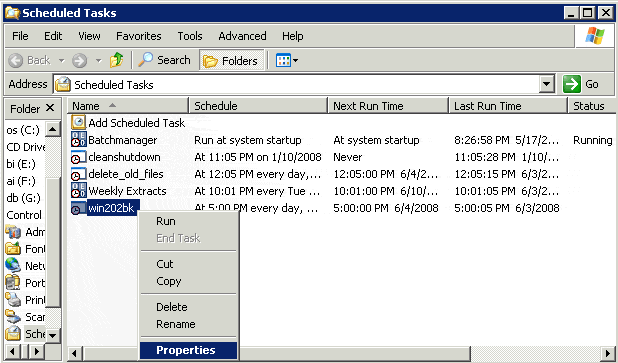618x363 pixels.
Task: Click folder pane scroll up arrow
Action: (x=53, y=129)
